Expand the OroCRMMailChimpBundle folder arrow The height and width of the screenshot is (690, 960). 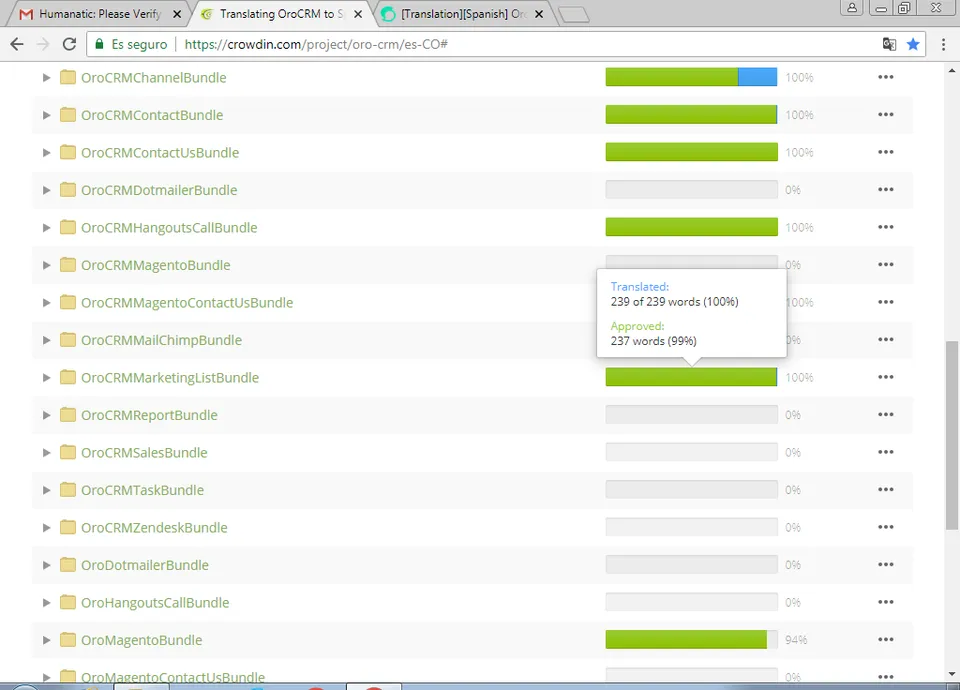(46, 340)
